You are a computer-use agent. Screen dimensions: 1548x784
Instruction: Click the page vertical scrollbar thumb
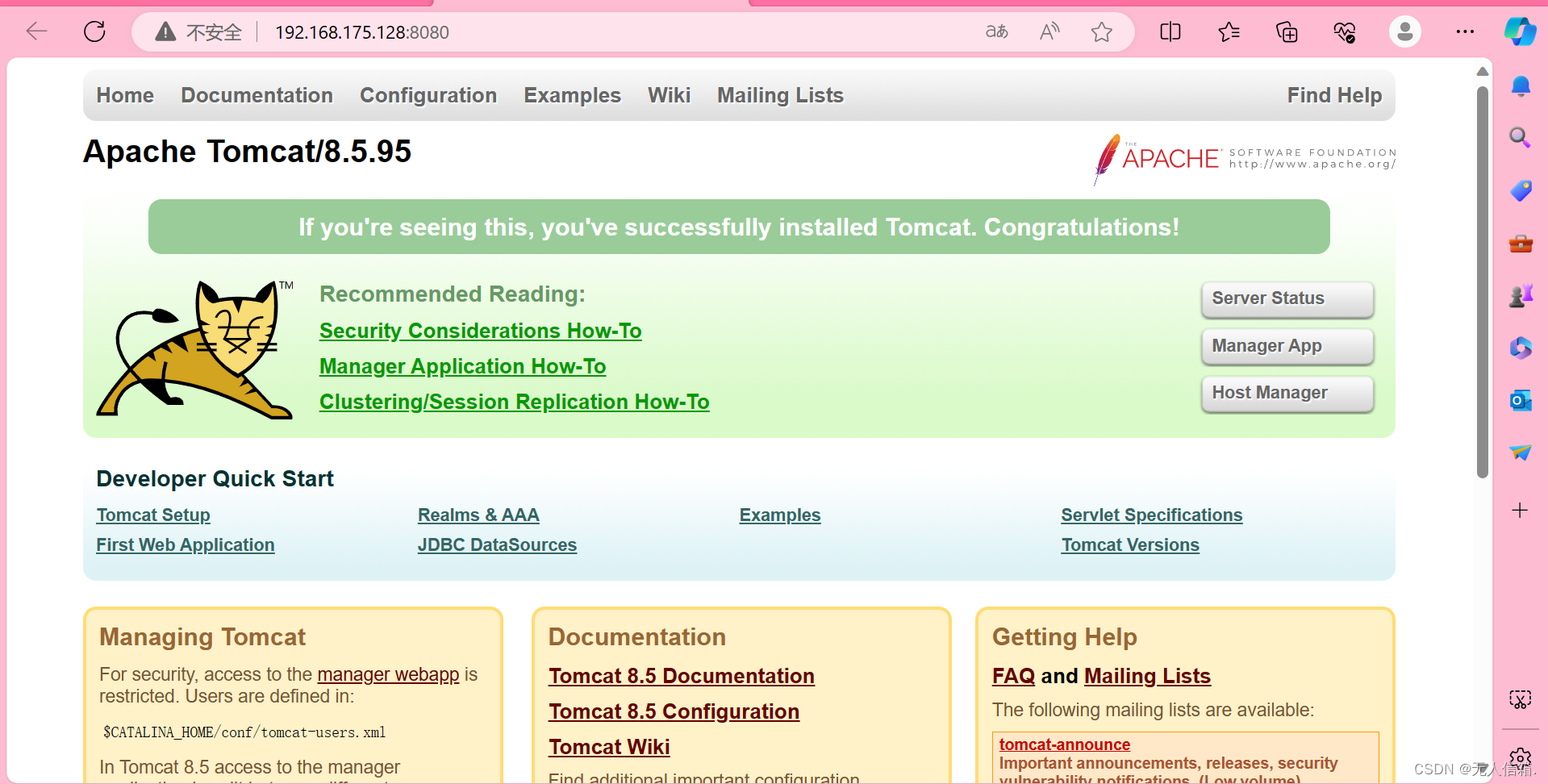click(x=1483, y=282)
